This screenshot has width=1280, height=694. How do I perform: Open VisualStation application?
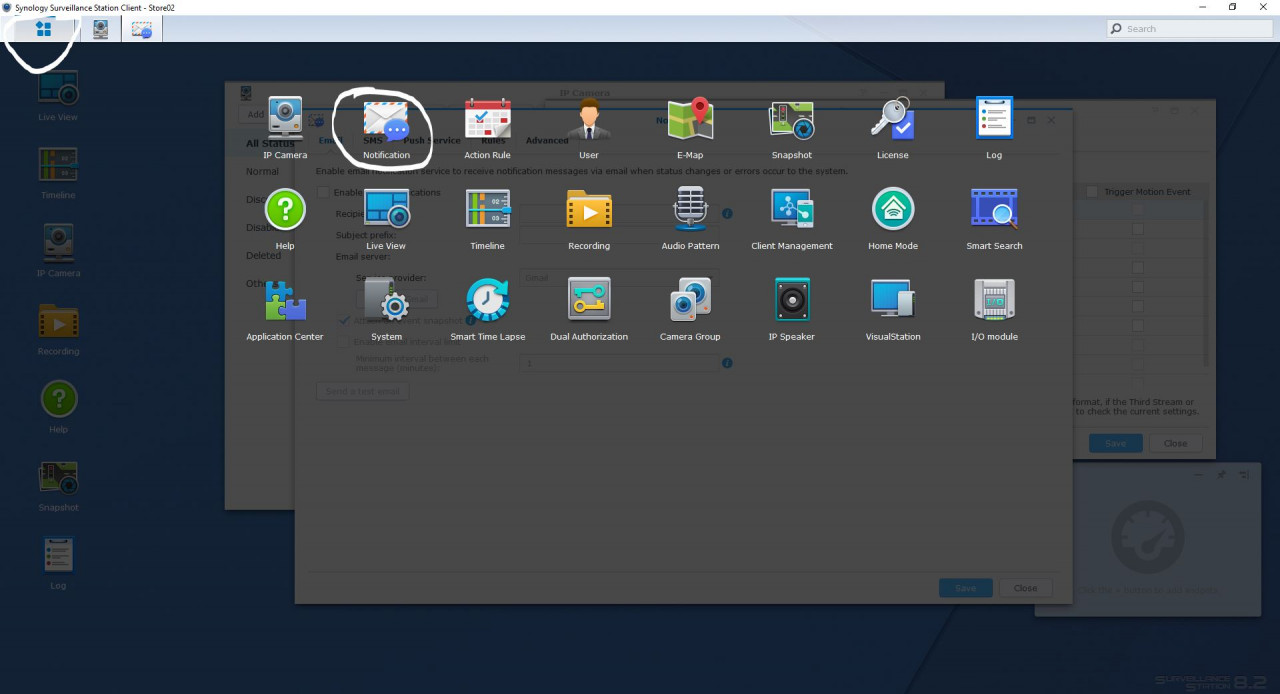(892, 310)
